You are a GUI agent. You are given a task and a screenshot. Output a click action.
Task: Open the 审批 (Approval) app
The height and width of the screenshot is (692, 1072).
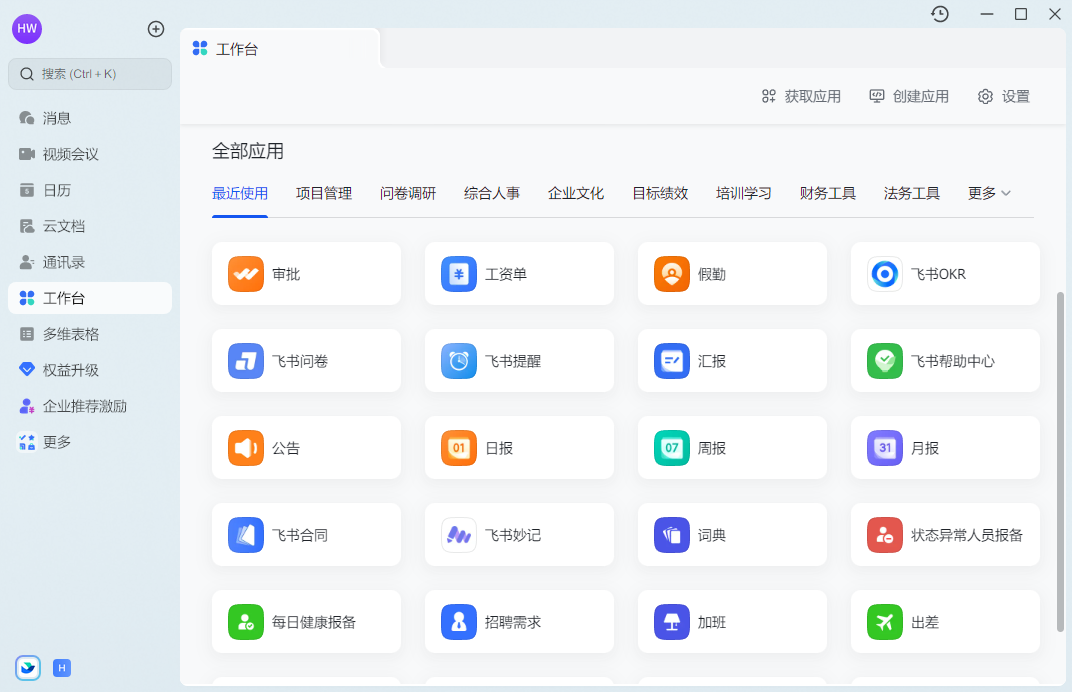(306, 273)
